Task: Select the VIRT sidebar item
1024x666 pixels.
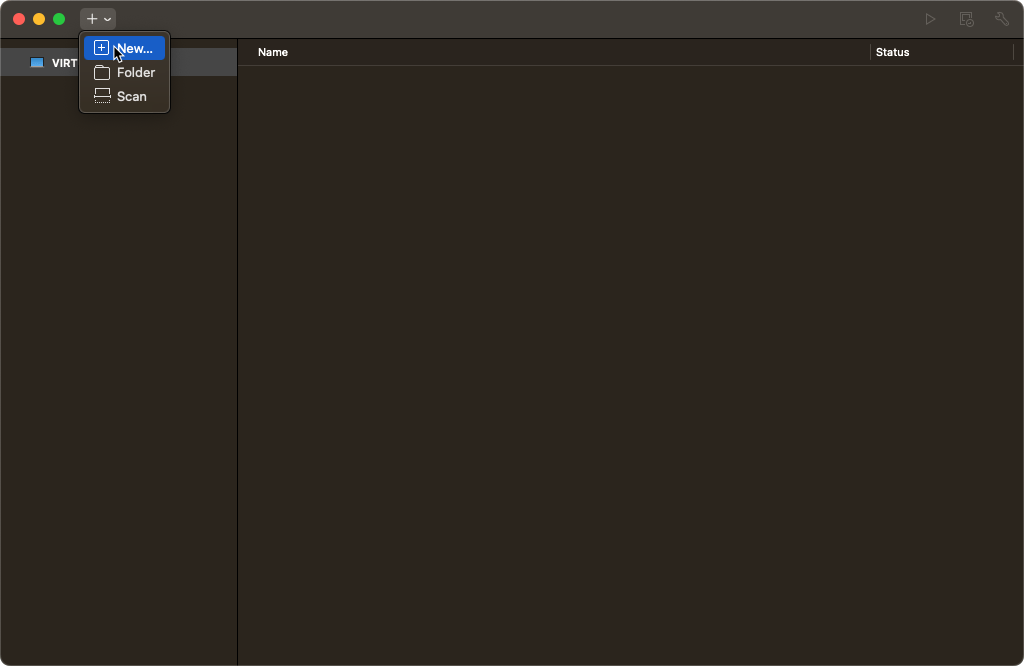Action: 64,63
